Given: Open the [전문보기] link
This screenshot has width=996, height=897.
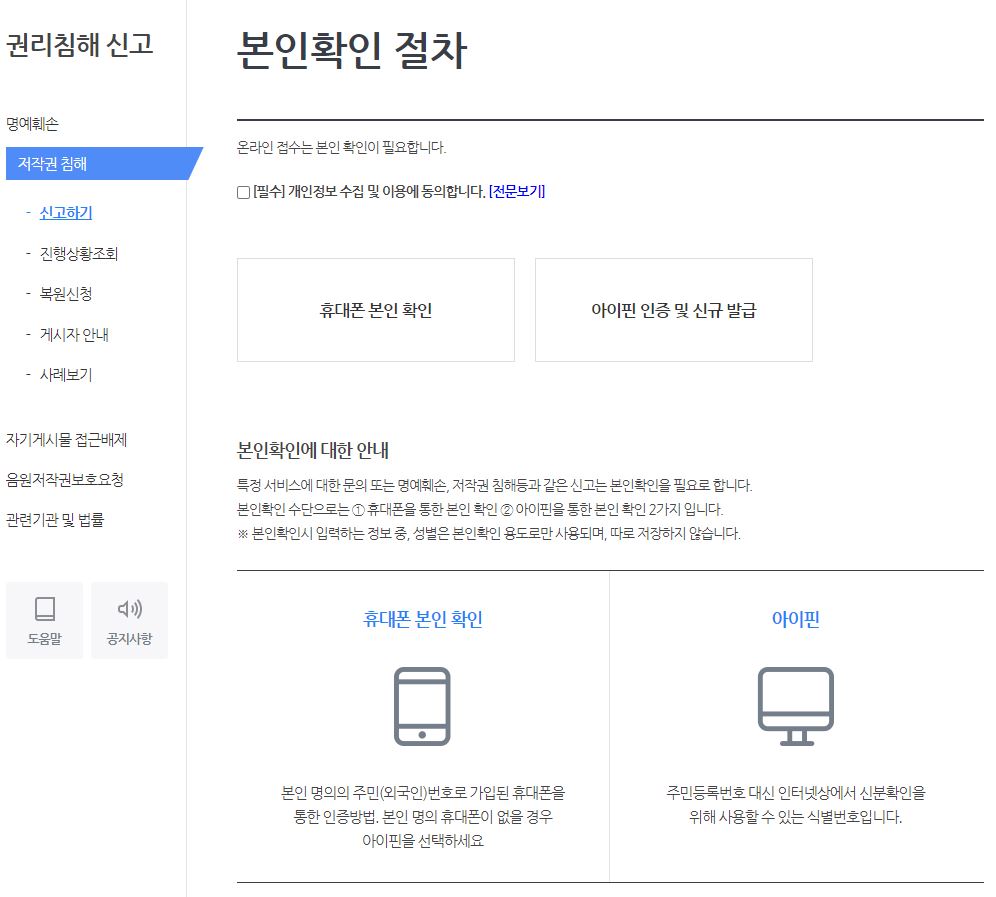Looking at the screenshot, I should (x=516, y=191).
